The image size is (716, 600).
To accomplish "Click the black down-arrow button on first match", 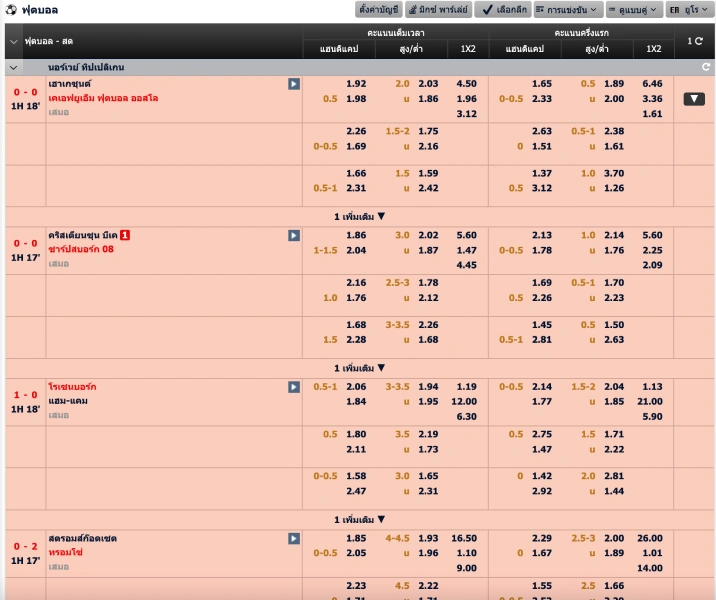I will 694,99.
